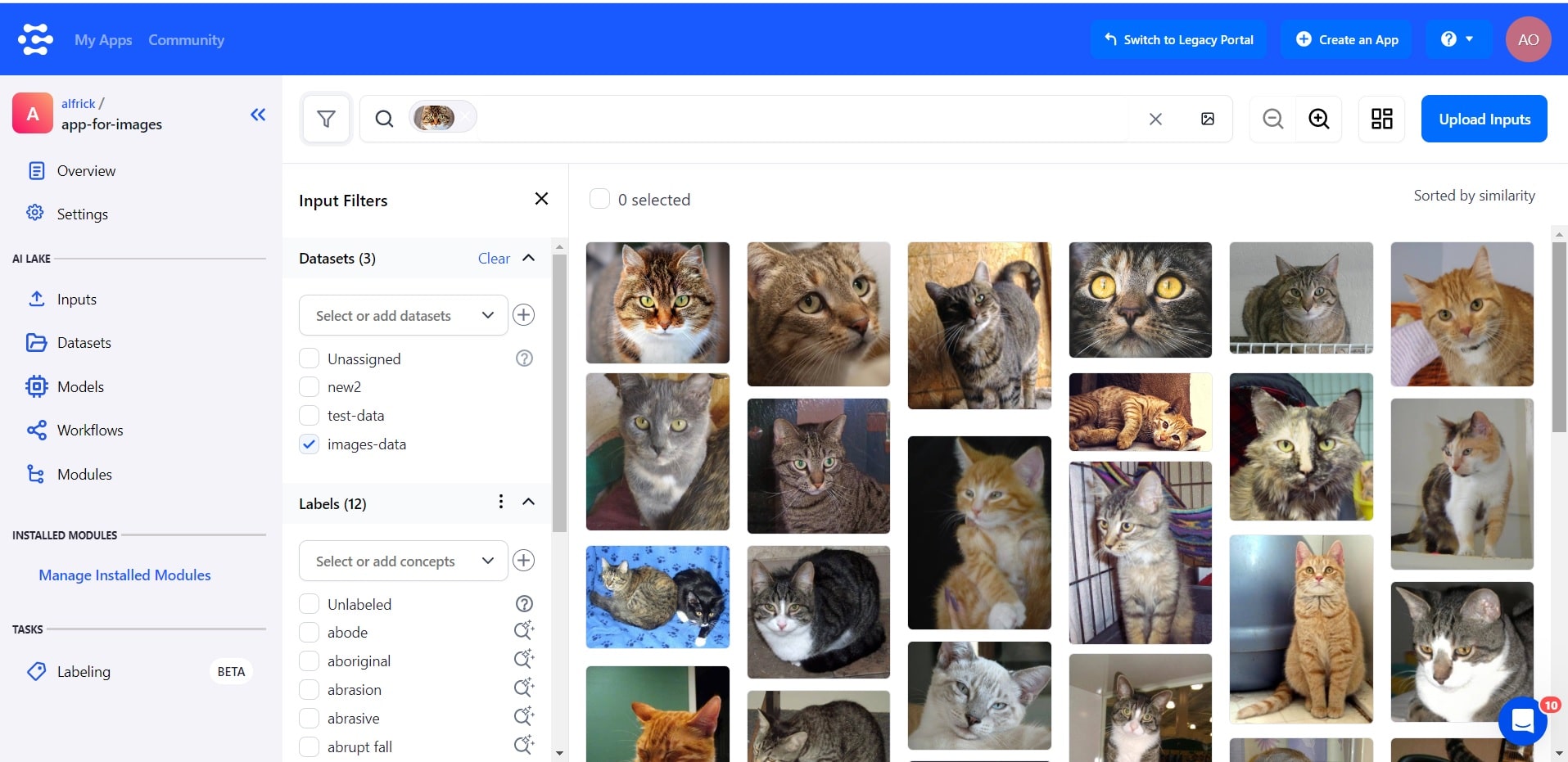Screen dimensions: 1568x762
Task: Zoom in the image grid
Action: (x=1318, y=119)
